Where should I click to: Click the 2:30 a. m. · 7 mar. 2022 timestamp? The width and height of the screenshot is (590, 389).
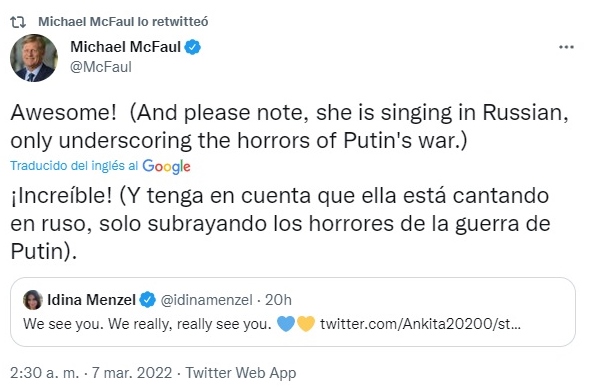pyautogui.click(x=91, y=373)
